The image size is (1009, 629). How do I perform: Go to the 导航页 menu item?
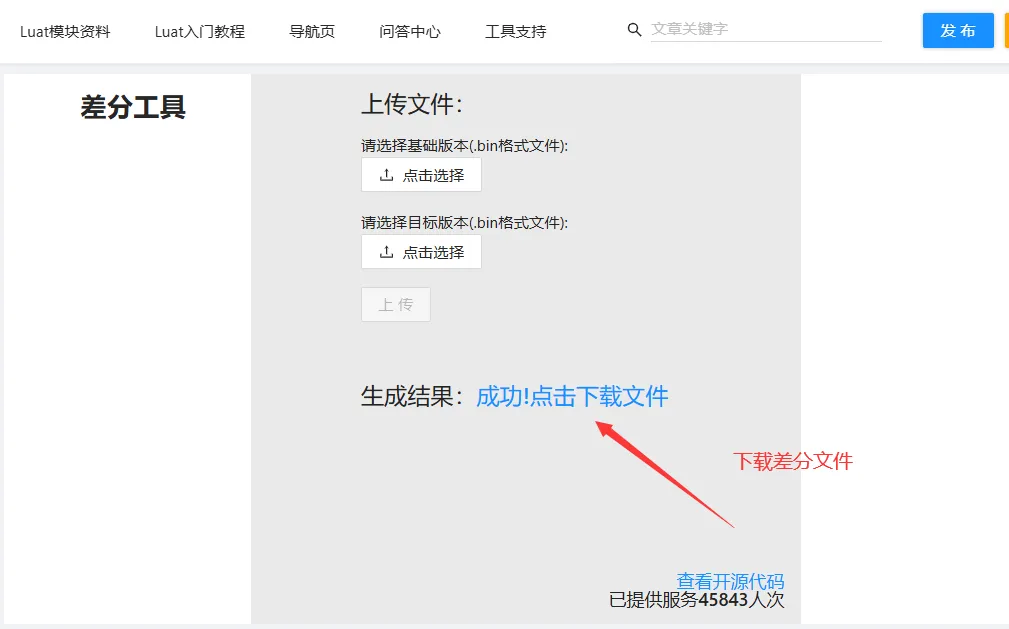pyautogui.click(x=312, y=32)
